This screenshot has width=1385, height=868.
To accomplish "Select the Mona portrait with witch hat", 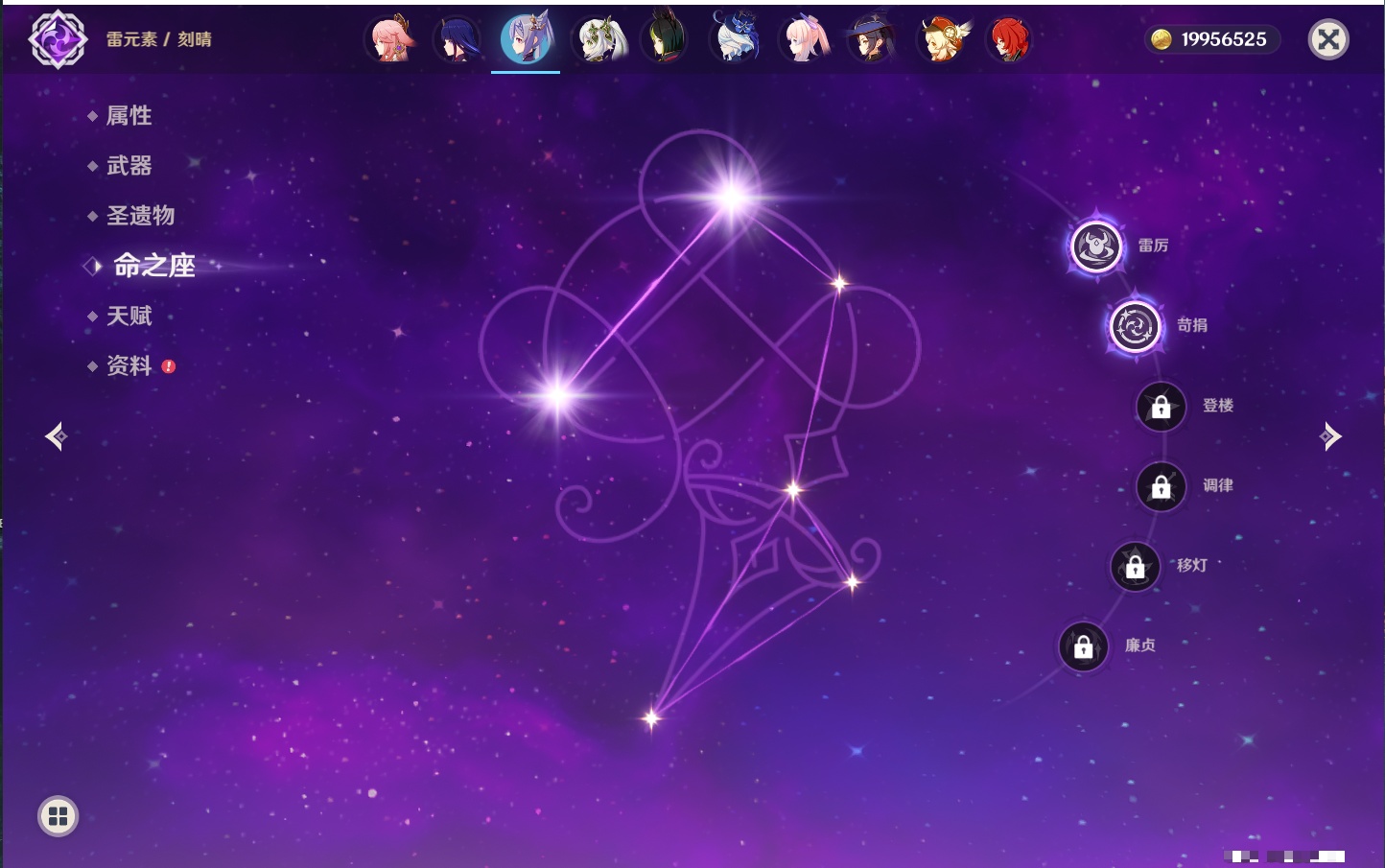I will click(x=872, y=39).
